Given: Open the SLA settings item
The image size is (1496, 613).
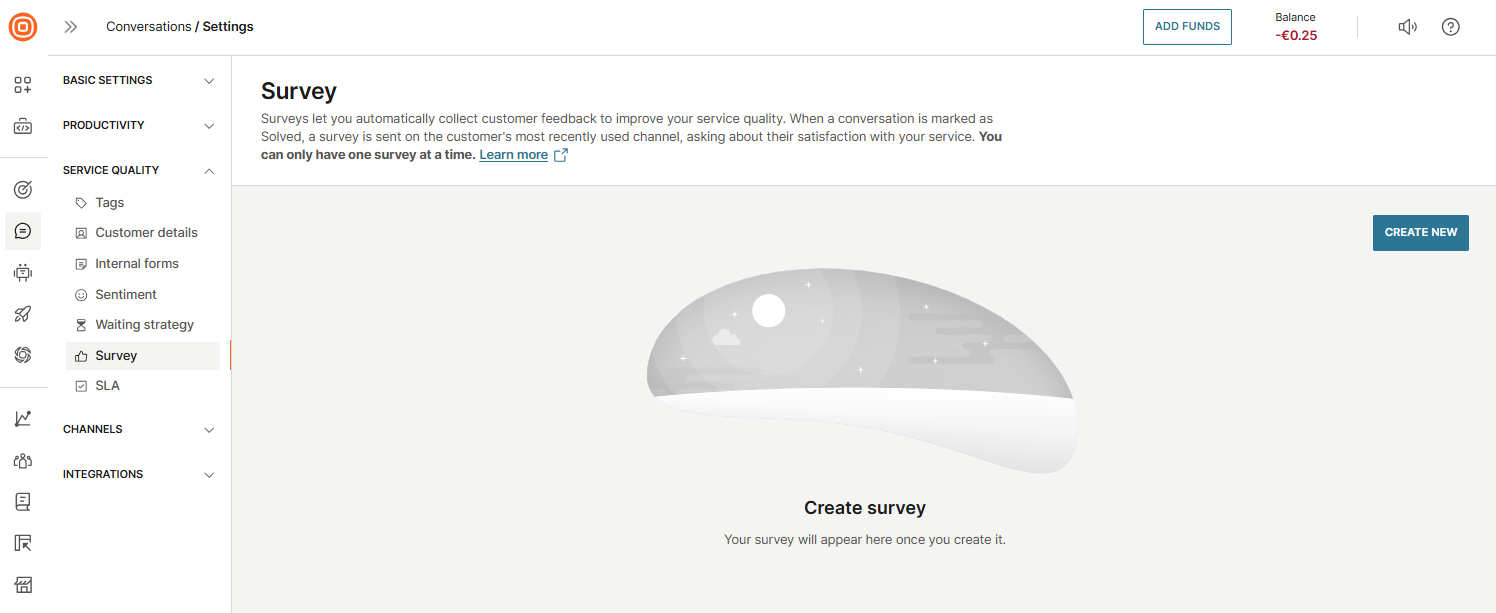Looking at the screenshot, I should [107, 386].
